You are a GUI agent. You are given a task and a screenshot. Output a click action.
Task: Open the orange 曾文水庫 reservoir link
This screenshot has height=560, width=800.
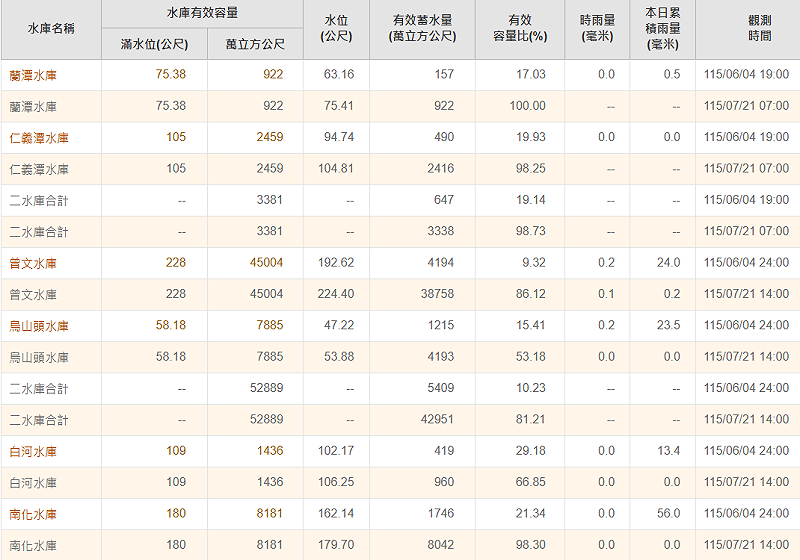coord(33,264)
